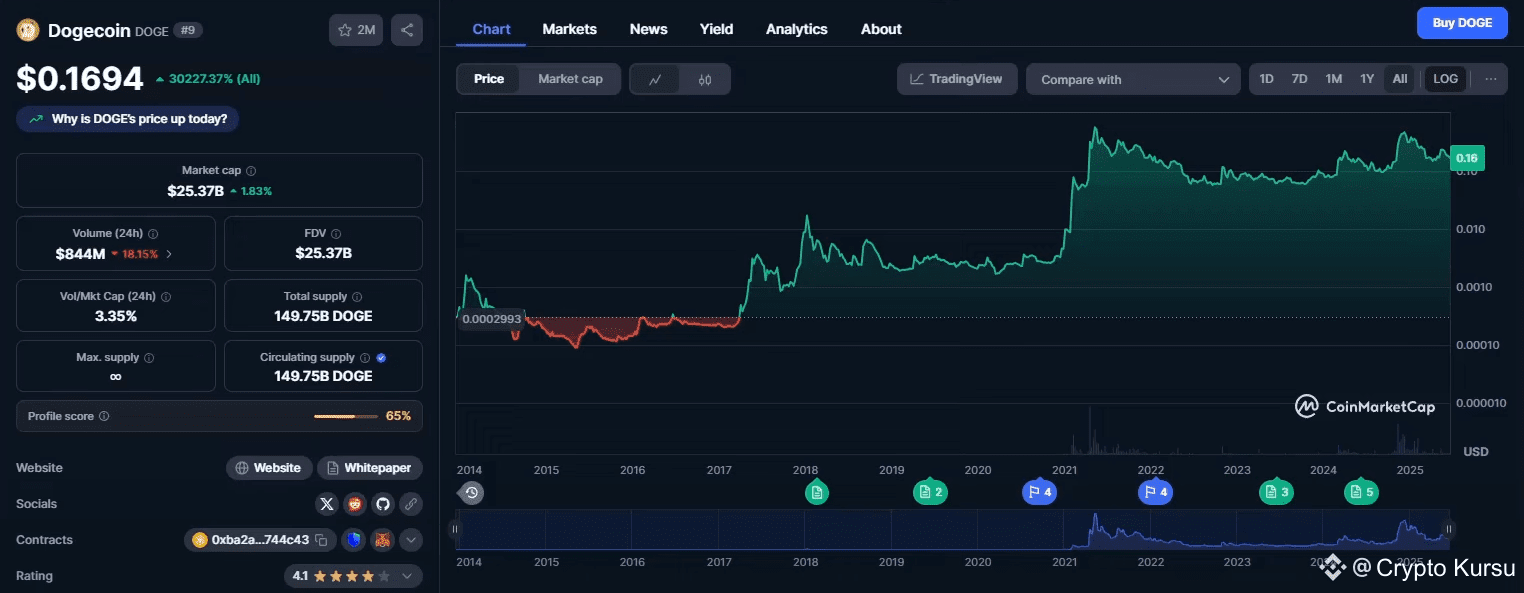The image size is (1524, 593).
Task: Open the Whitepaper link button
Action: [370, 468]
